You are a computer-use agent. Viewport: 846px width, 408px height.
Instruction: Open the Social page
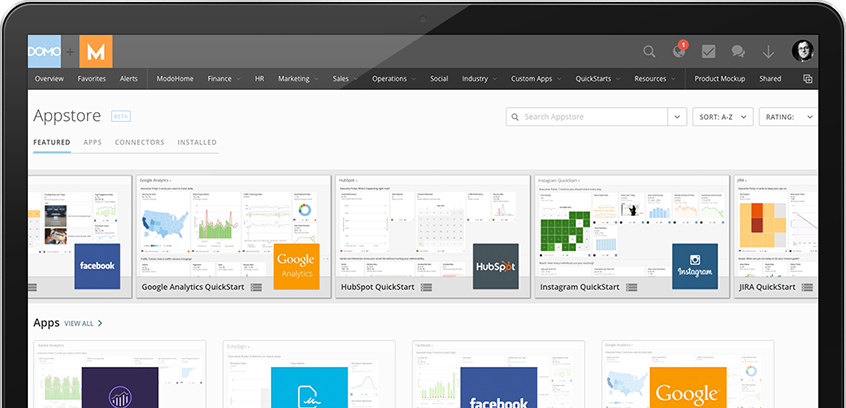(x=439, y=79)
